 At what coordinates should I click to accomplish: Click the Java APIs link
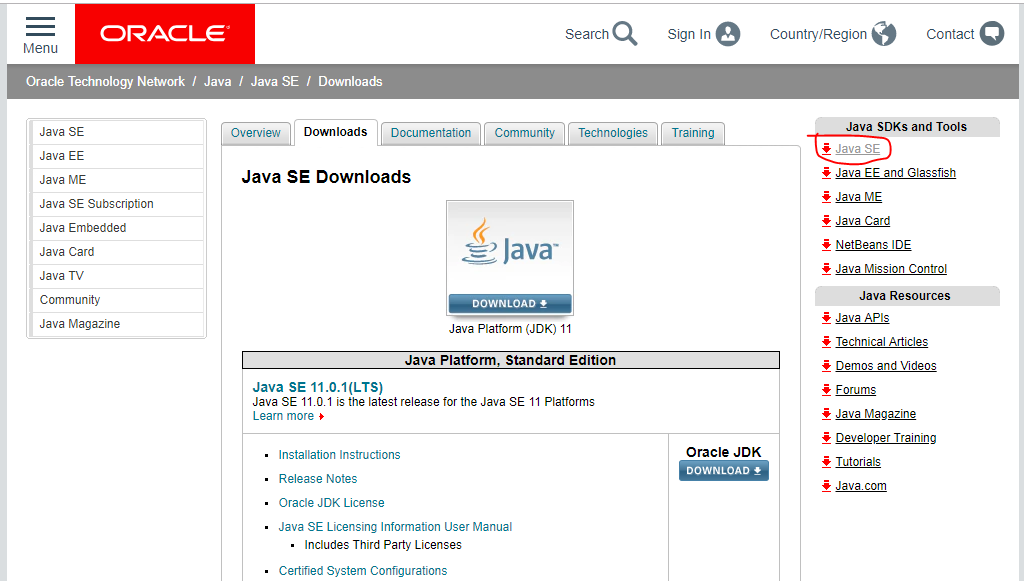[862, 318]
